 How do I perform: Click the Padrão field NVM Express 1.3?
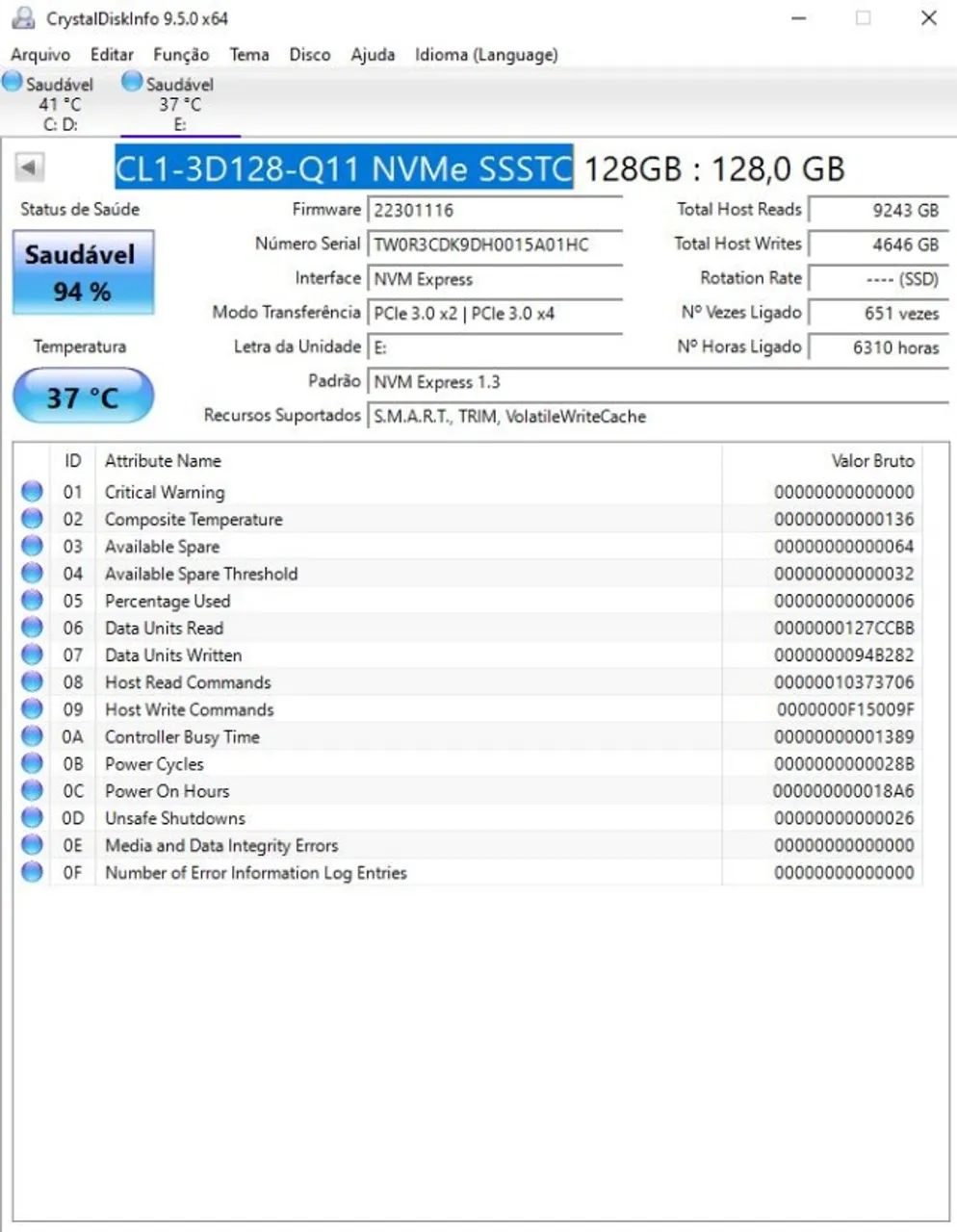coord(658,382)
